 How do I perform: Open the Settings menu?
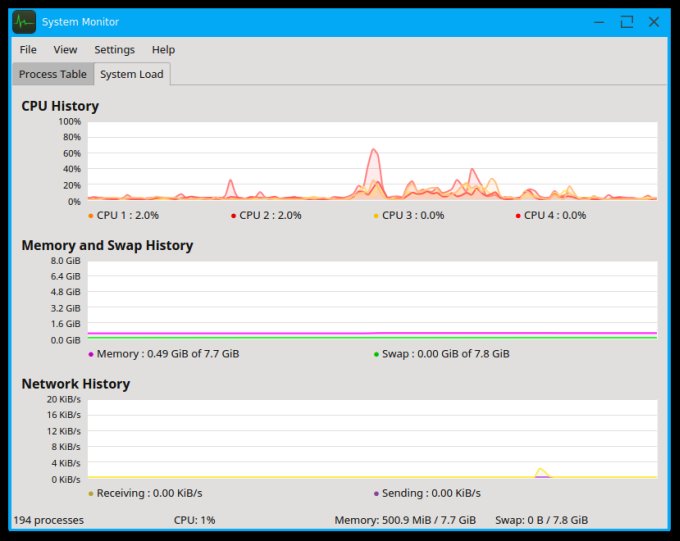click(x=114, y=49)
